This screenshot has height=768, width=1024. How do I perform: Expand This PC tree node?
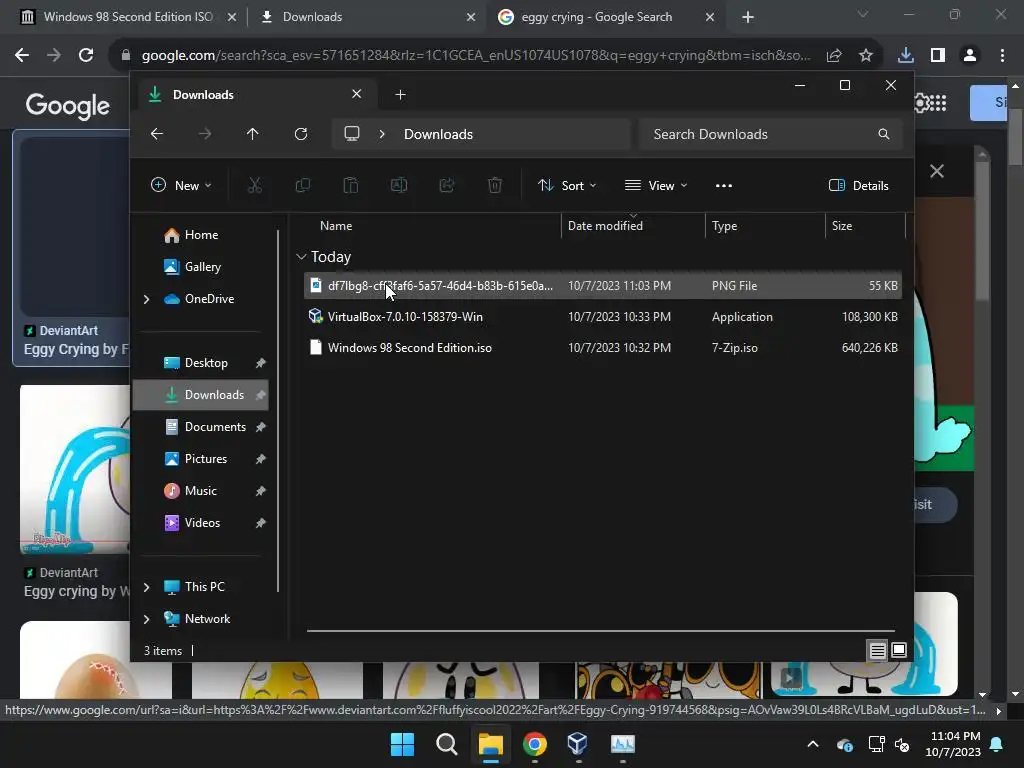click(146, 587)
